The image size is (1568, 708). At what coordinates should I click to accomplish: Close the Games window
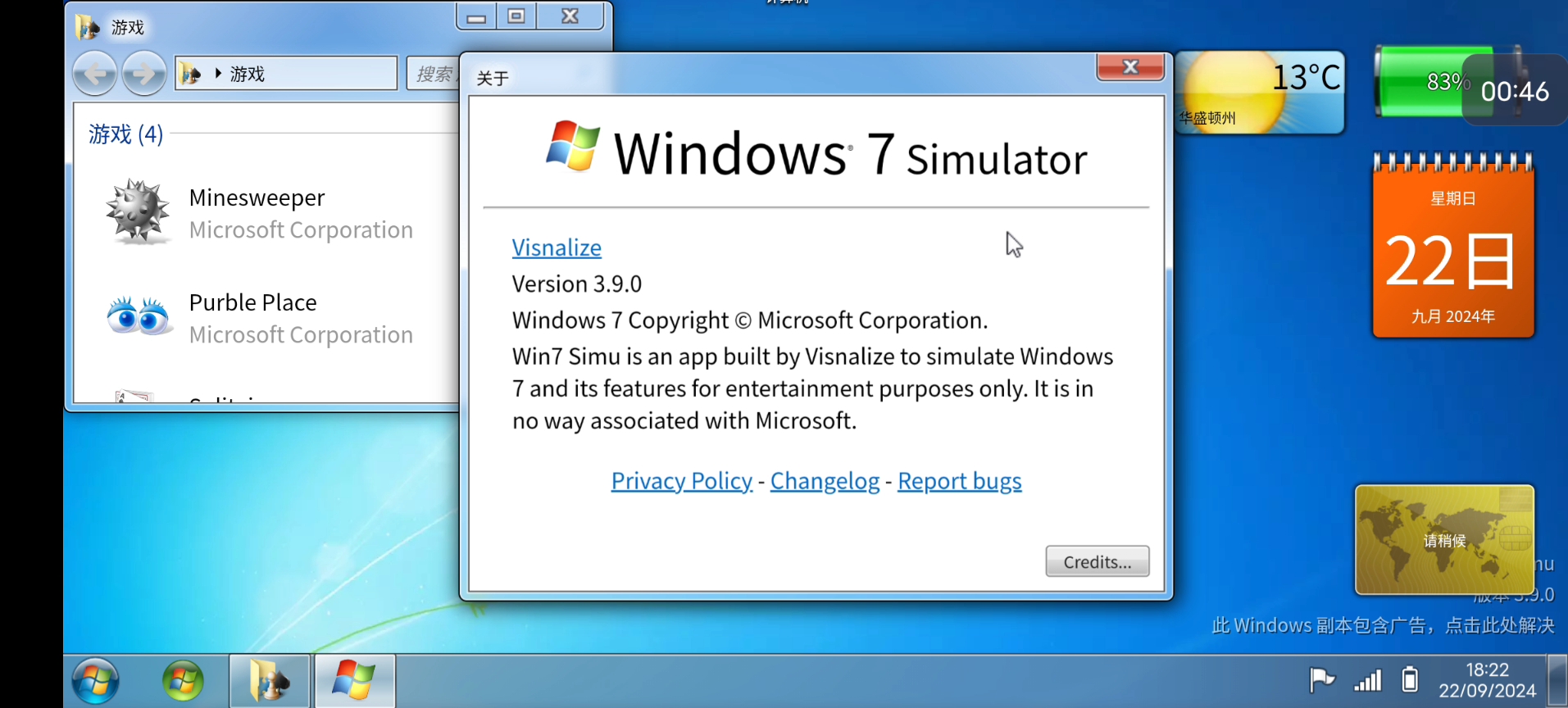(570, 16)
